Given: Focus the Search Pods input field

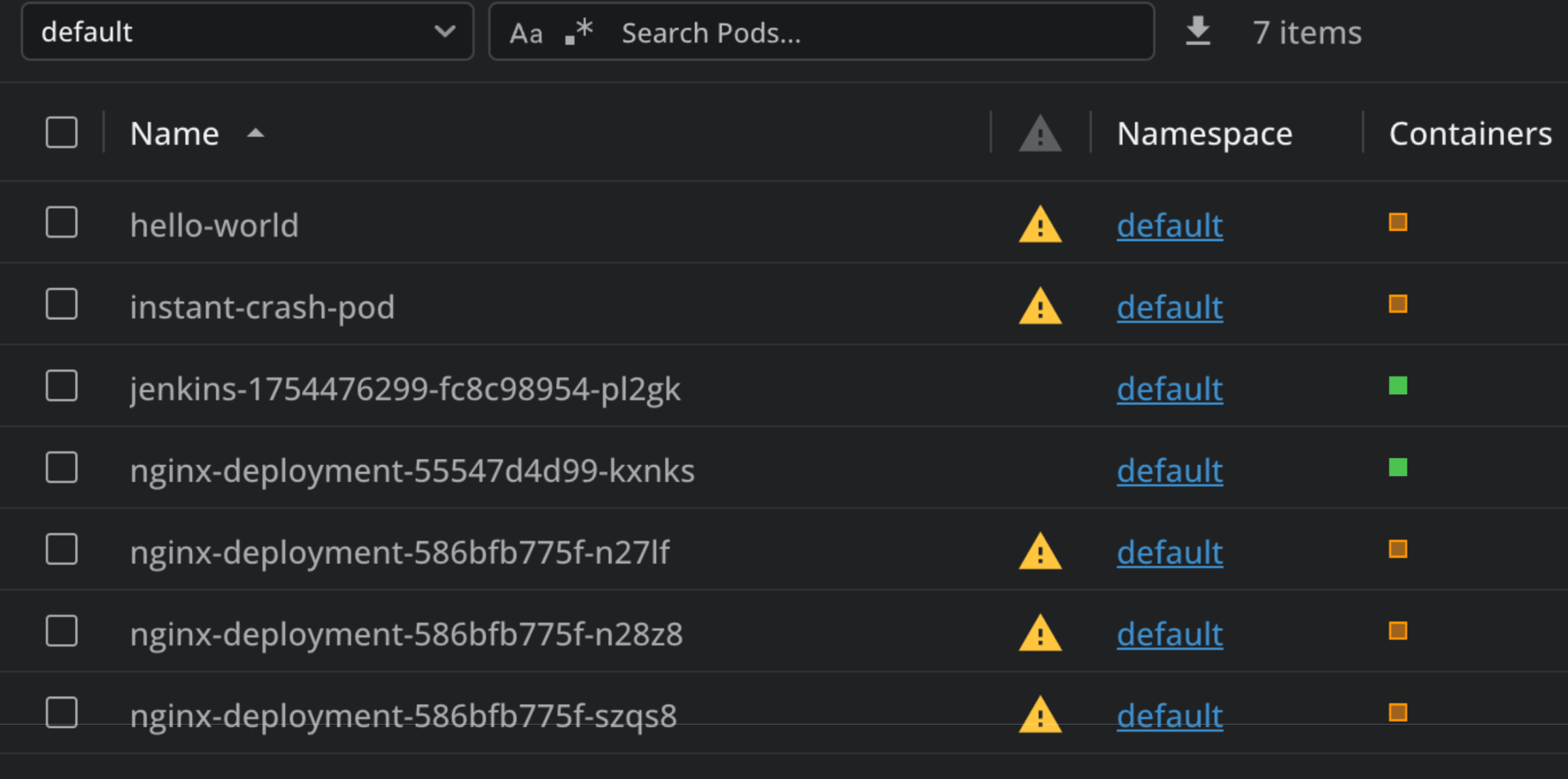Looking at the screenshot, I should (878, 33).
